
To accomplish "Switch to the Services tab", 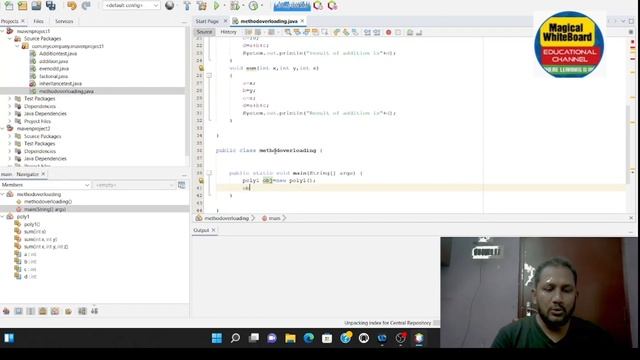I will (64, 21).
